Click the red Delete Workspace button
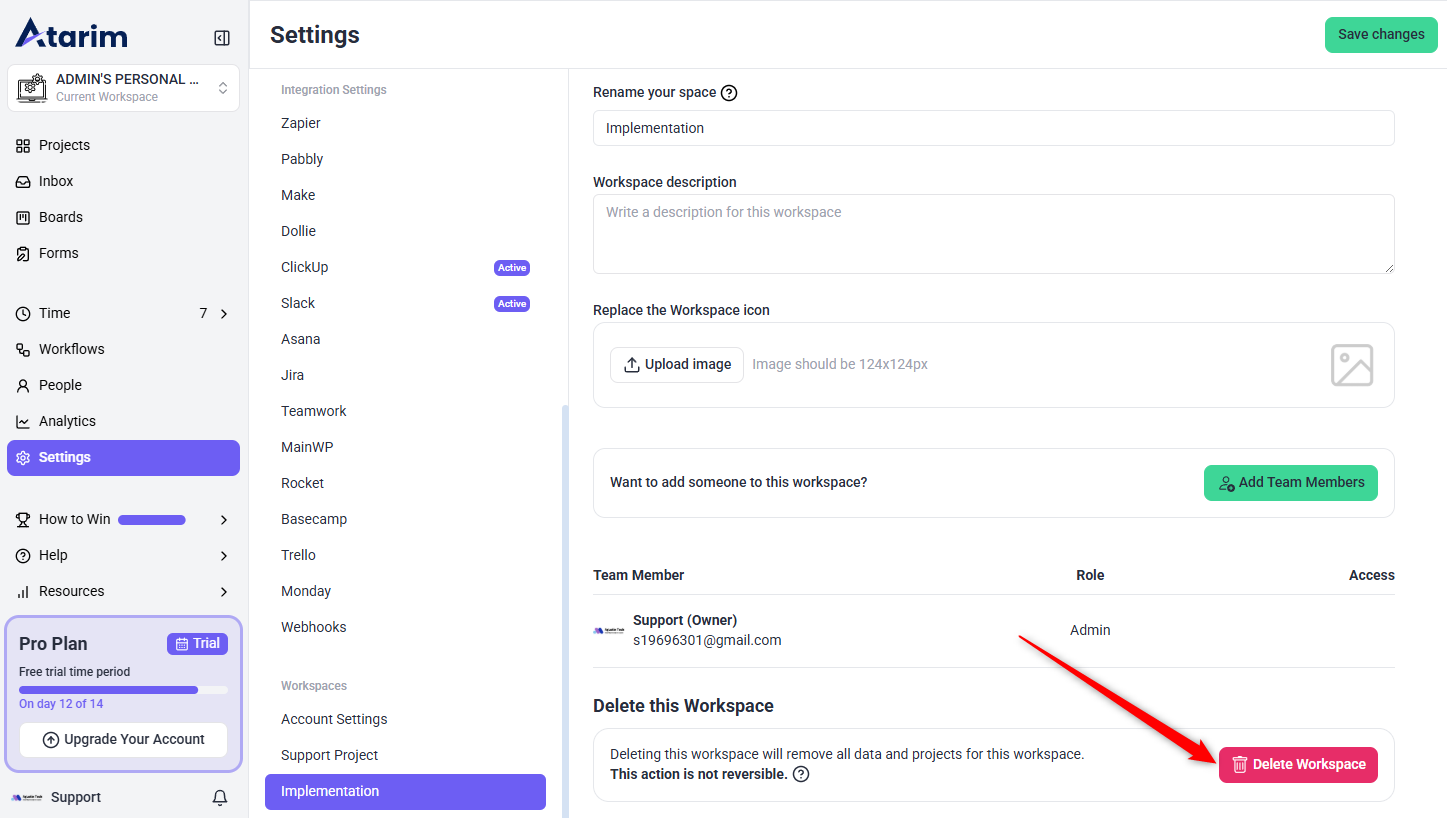The width and height of the screenshot is (1447, 818). (1298, 765)
